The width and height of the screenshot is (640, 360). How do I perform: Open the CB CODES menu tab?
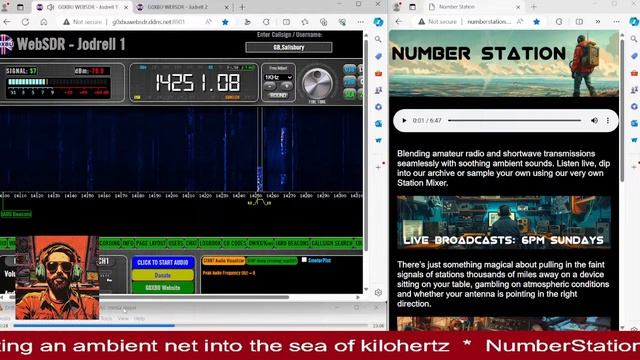click(x=235, y=243)
